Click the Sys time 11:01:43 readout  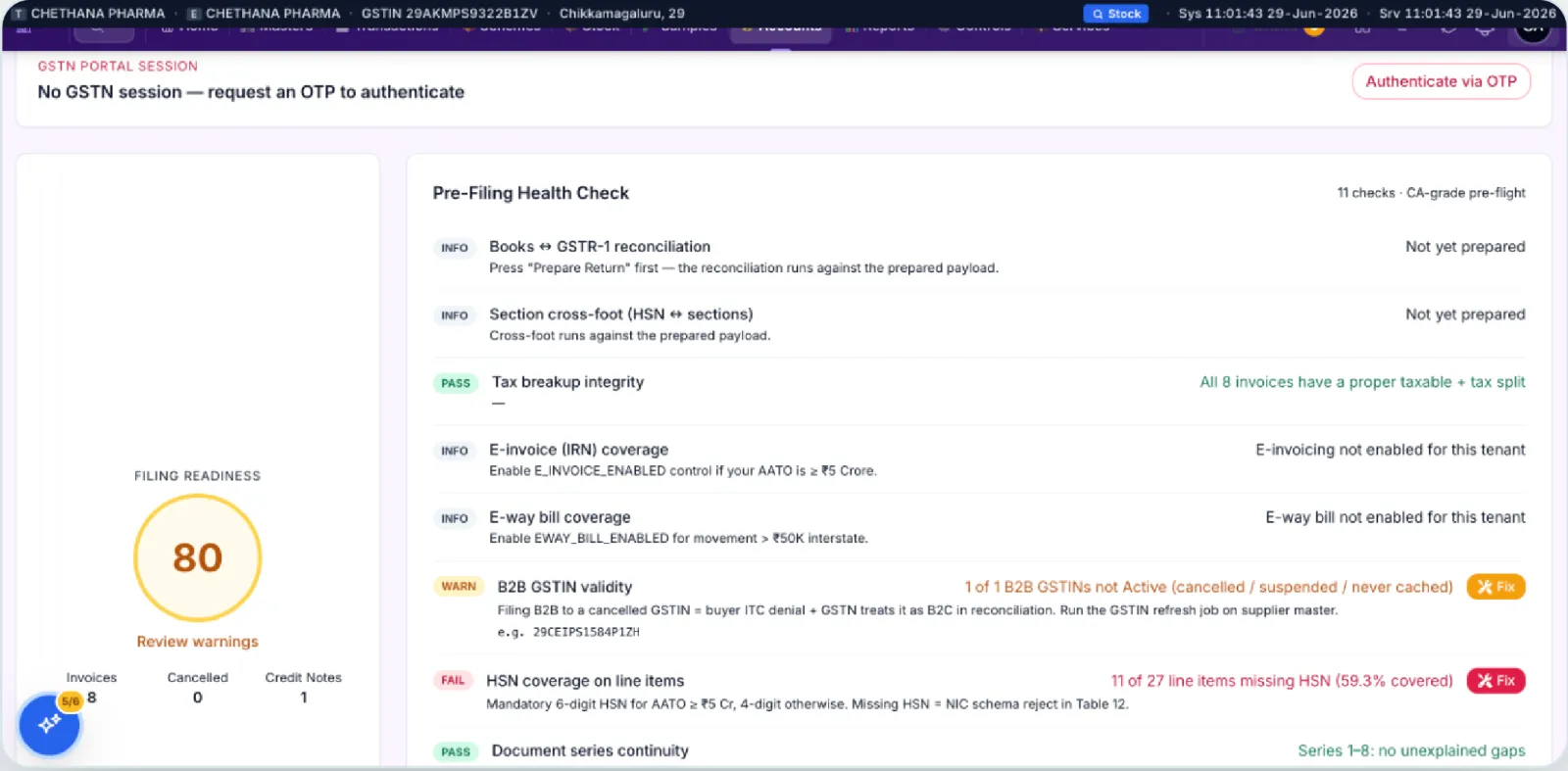[x=1267, y=14]
